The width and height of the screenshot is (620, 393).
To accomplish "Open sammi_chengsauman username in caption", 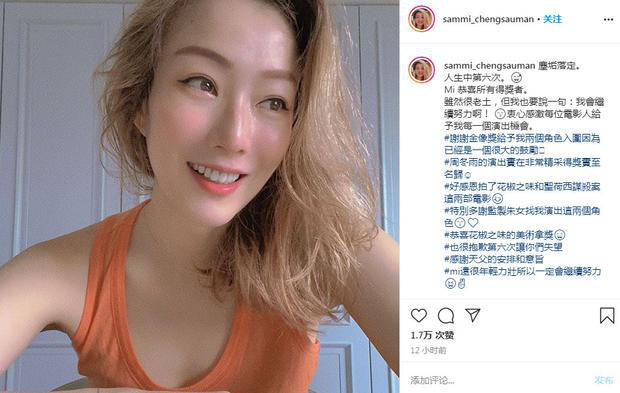I will tap(490, 66).
